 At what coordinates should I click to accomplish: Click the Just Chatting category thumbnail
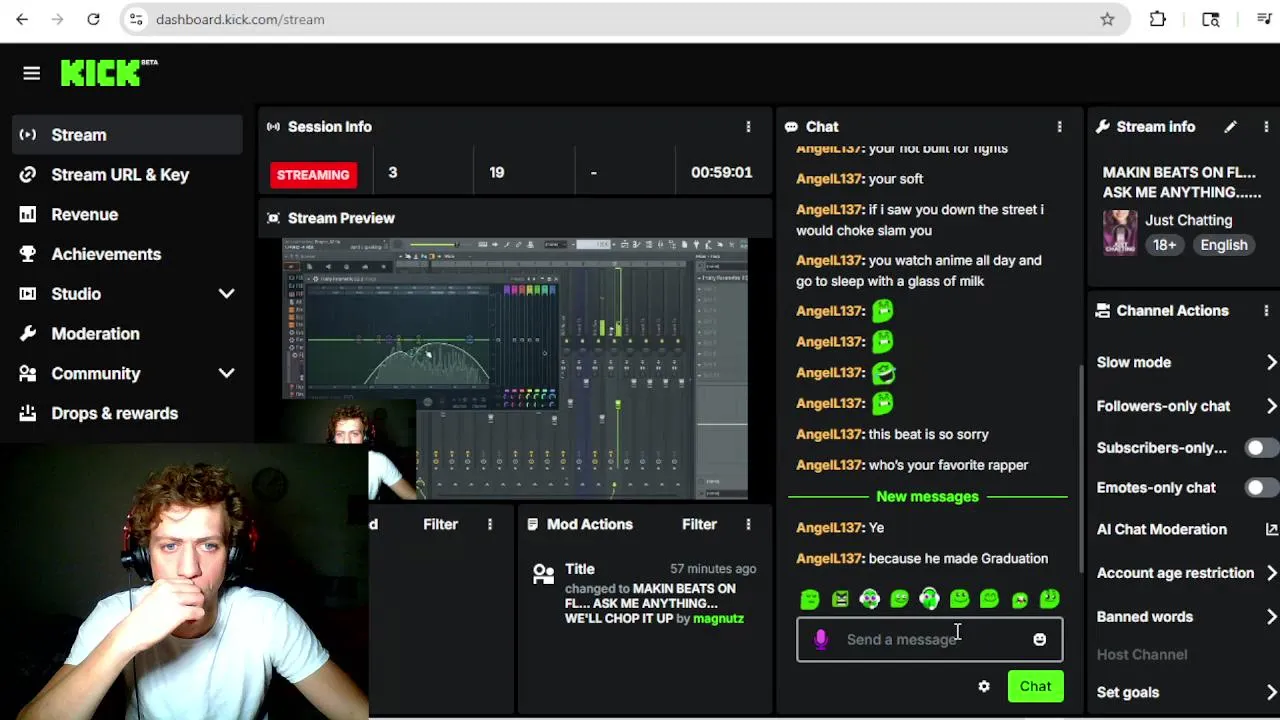point(1120,232)
